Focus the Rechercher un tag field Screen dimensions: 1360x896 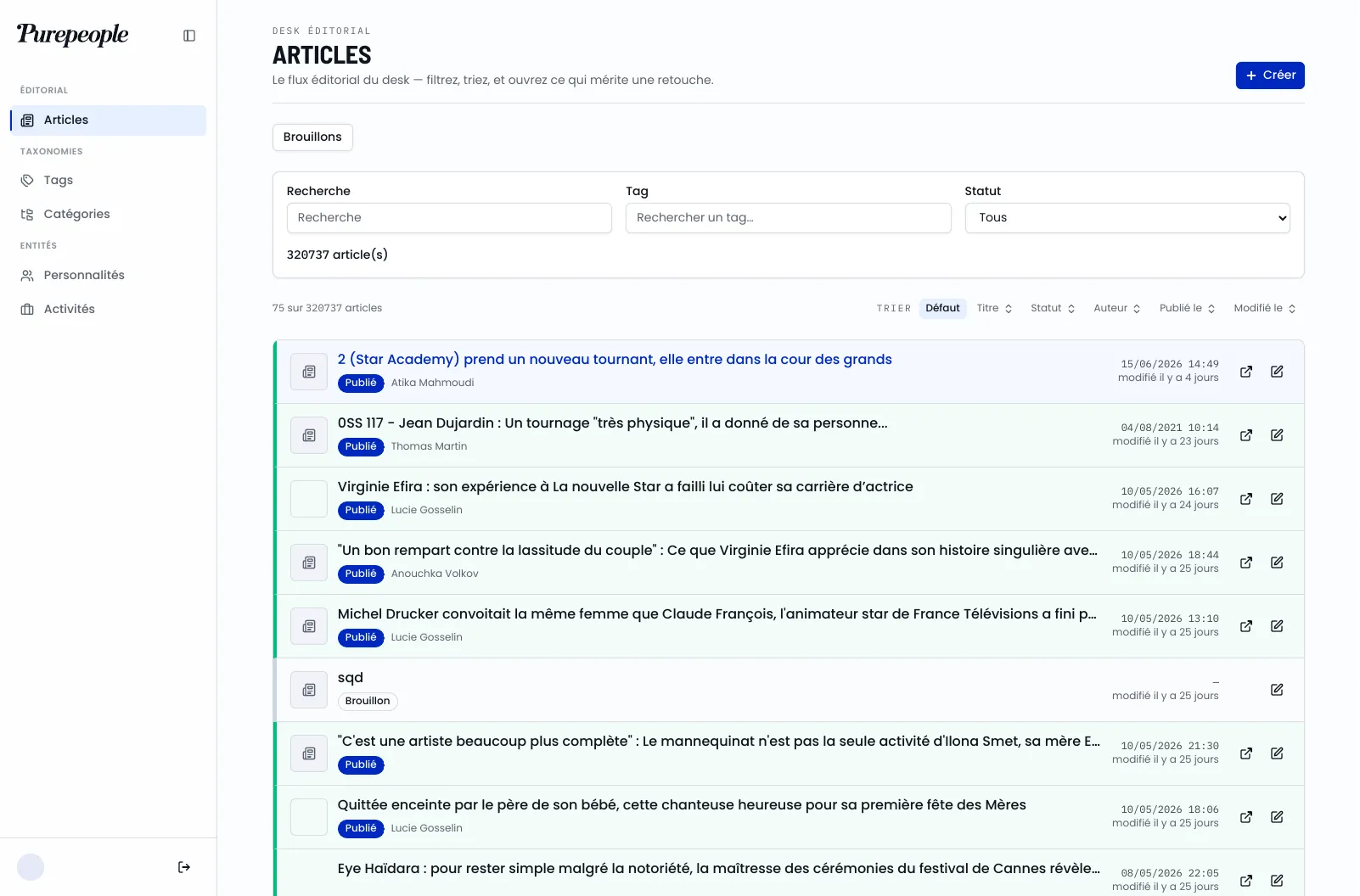(x=788, y=218)
